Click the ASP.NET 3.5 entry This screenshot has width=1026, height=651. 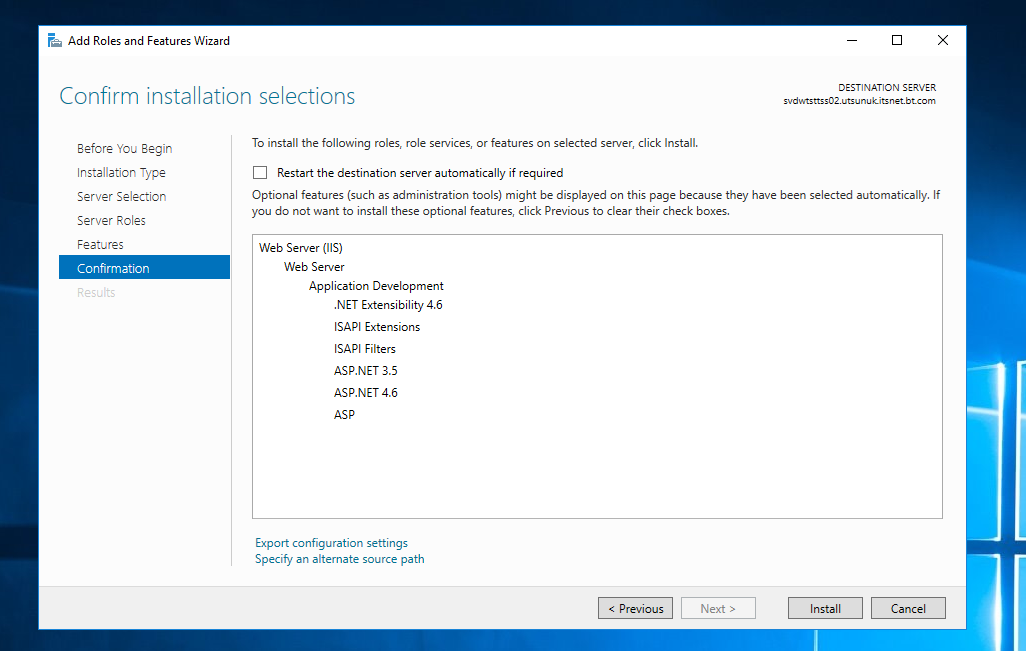coord(366,371)
